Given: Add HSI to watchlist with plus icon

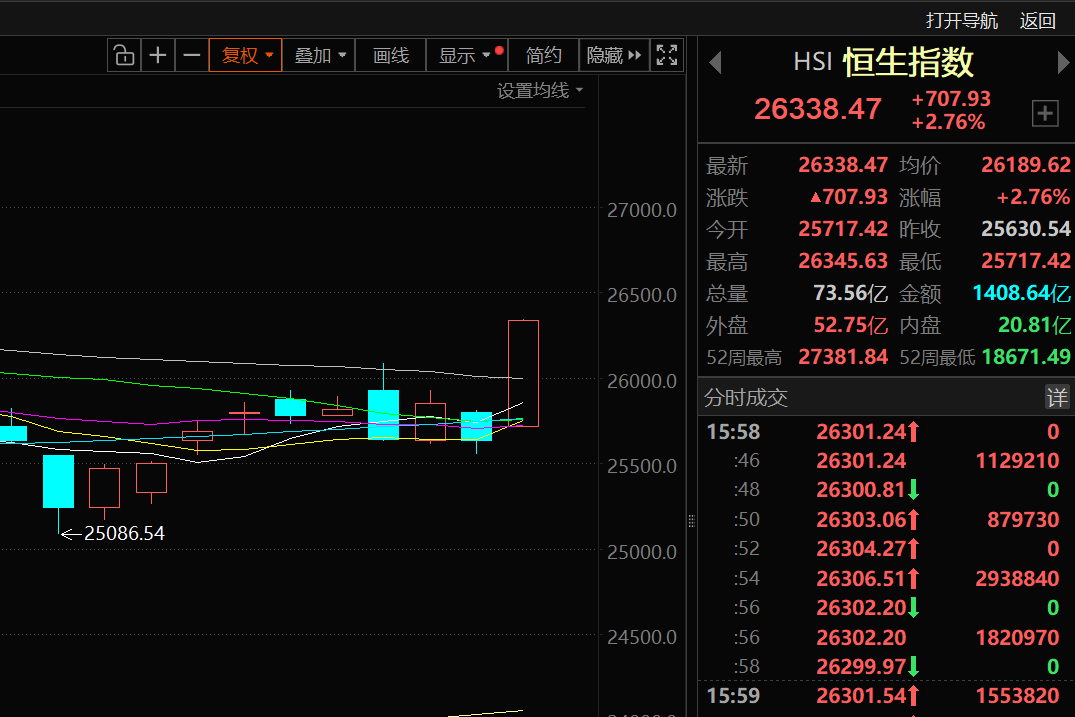Looking at the screenshot, I should coord(1044,114).
